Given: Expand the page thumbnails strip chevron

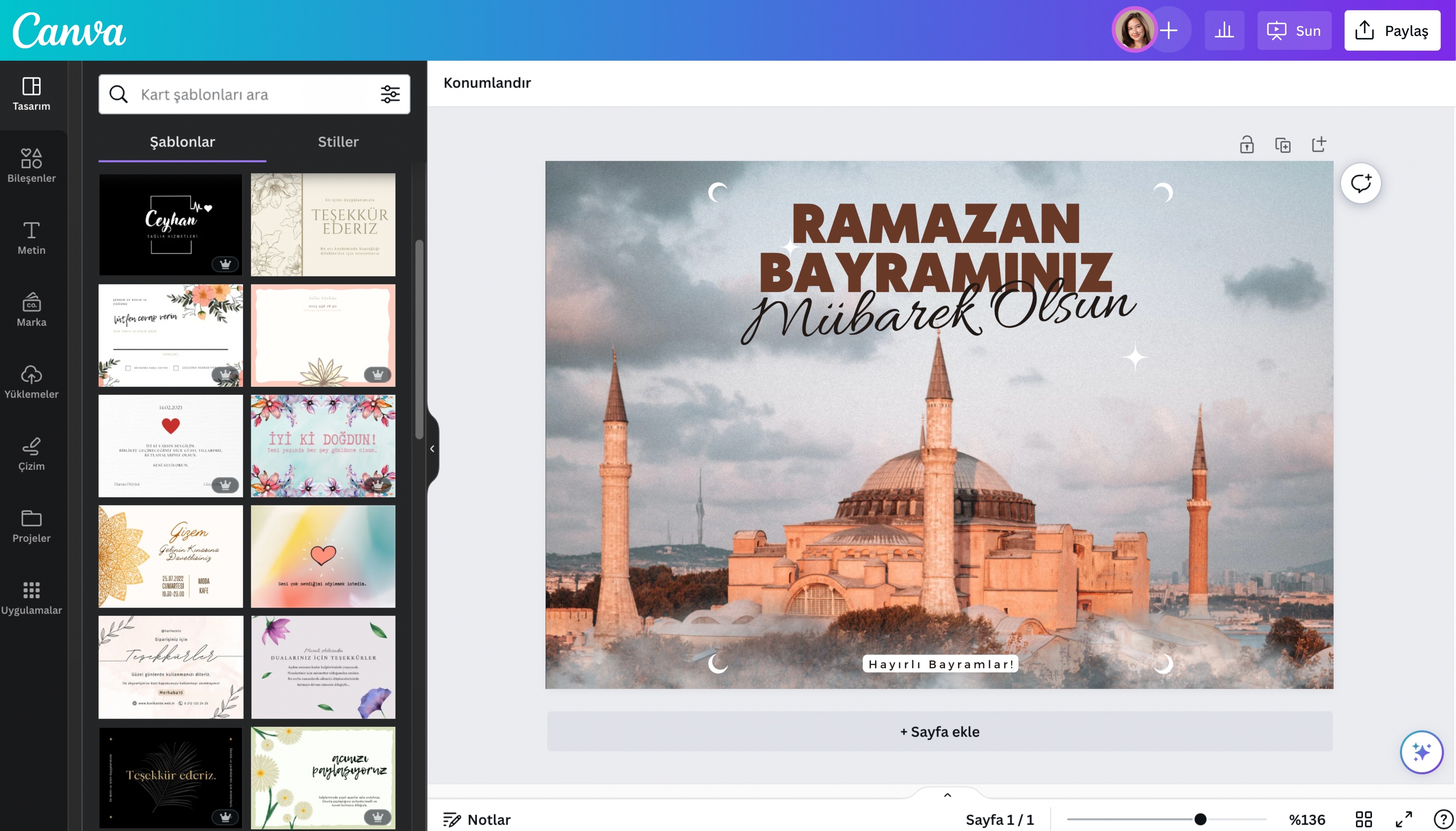Looking at the screenshot, I should [x=947, y=794].
